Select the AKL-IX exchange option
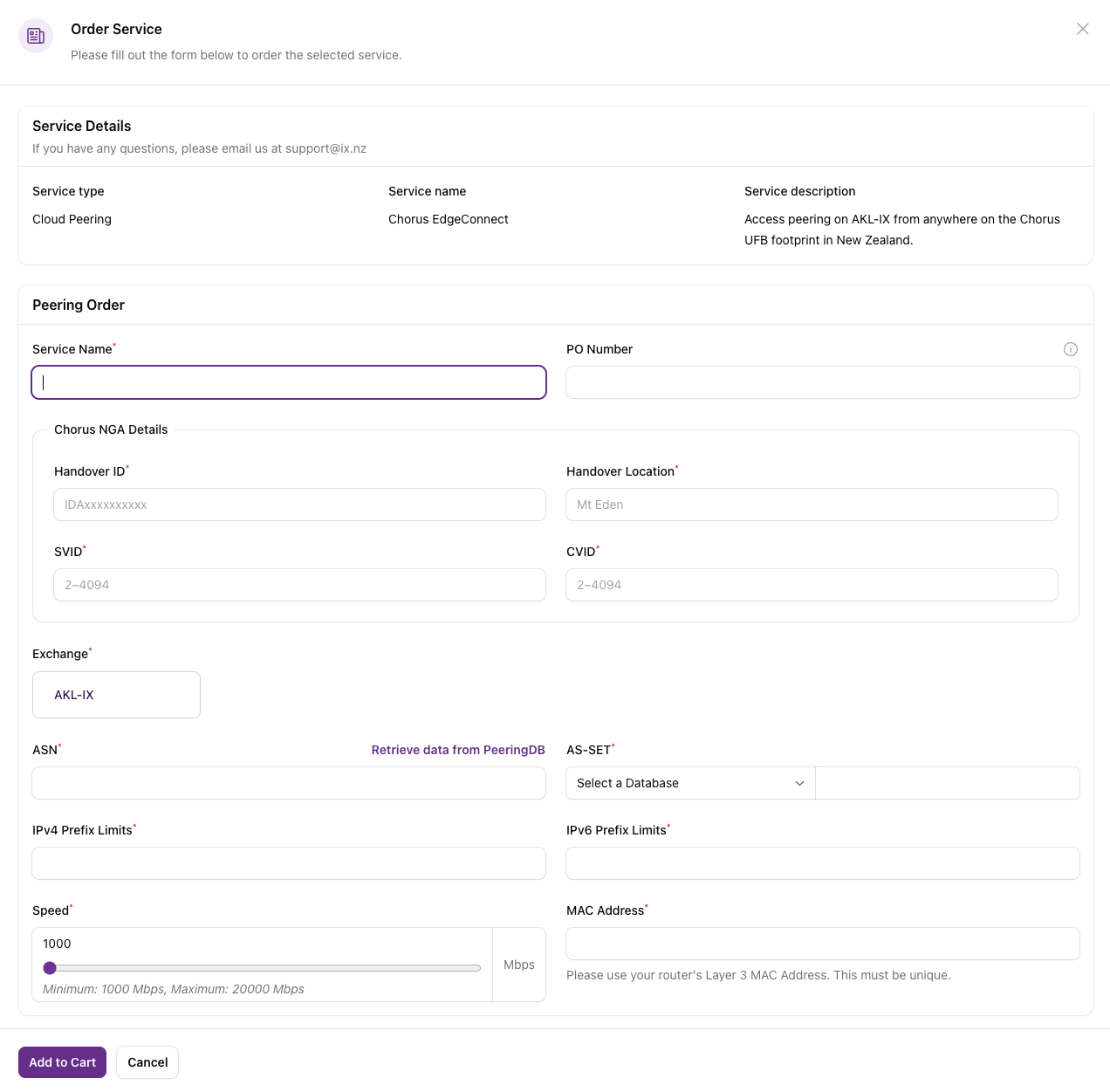The image size is (1110, 1092). 116,695
